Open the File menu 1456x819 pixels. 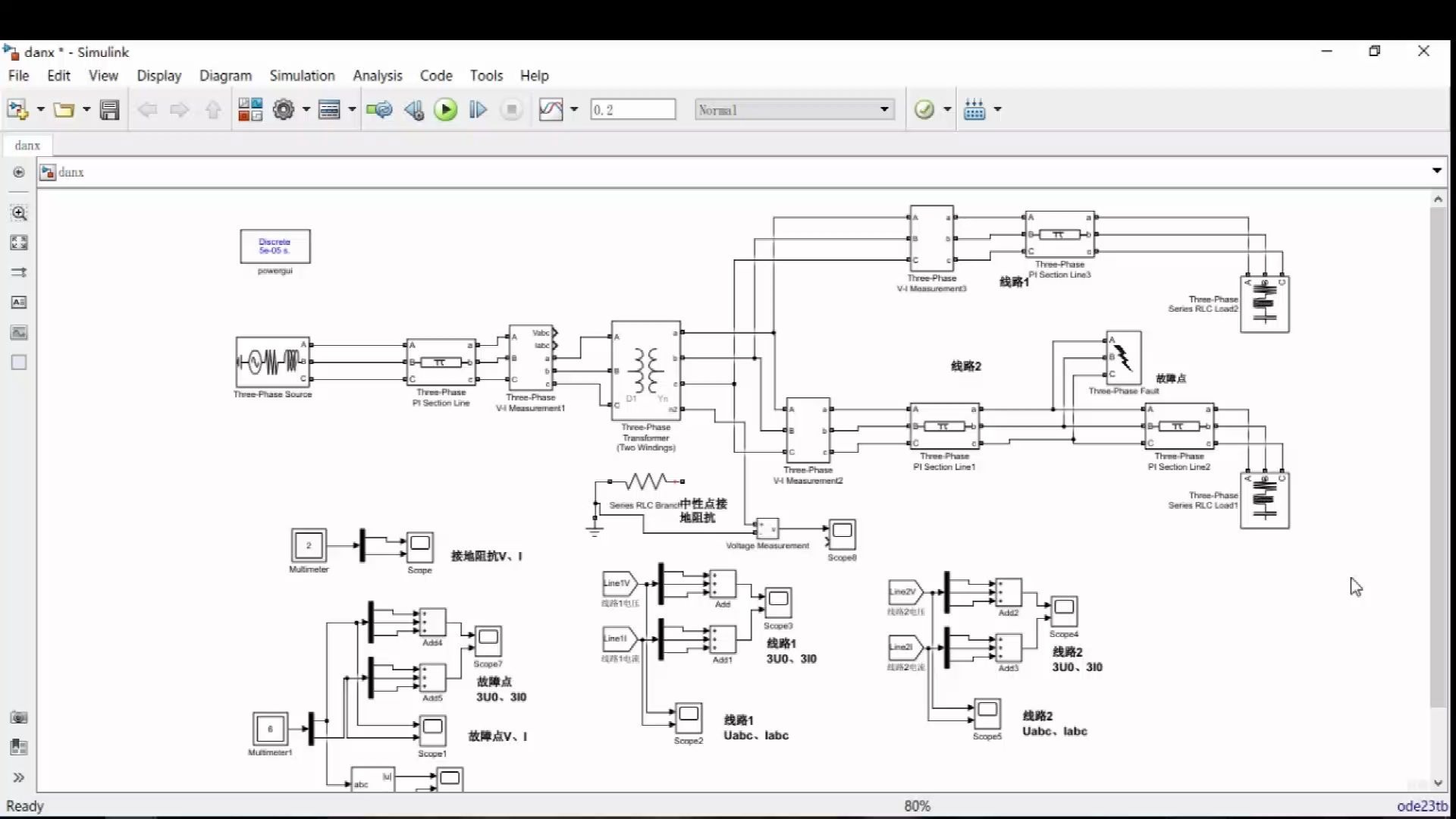tap(18, 76)
